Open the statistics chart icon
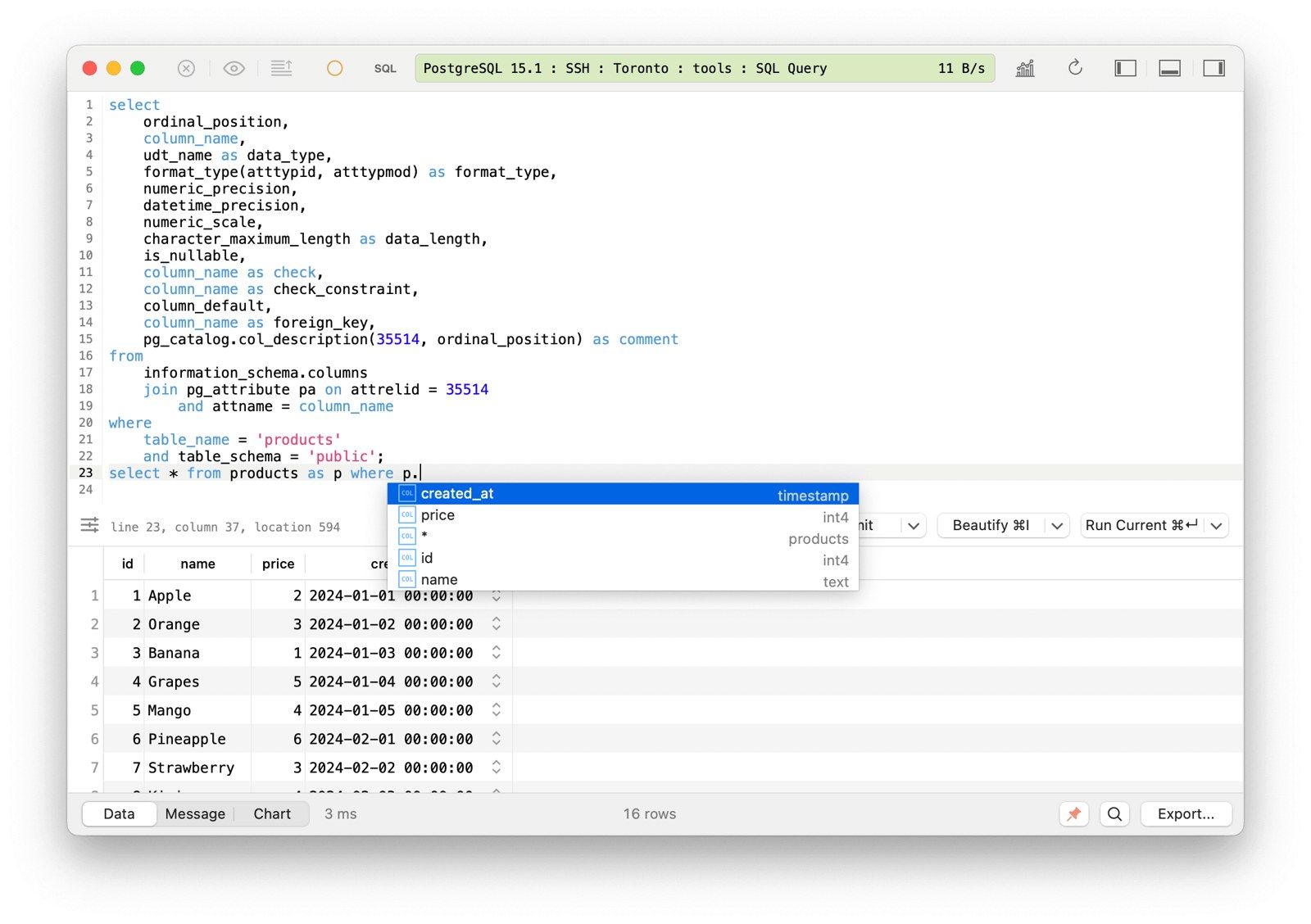1311x924 pixels. [x=1025, y=69]
